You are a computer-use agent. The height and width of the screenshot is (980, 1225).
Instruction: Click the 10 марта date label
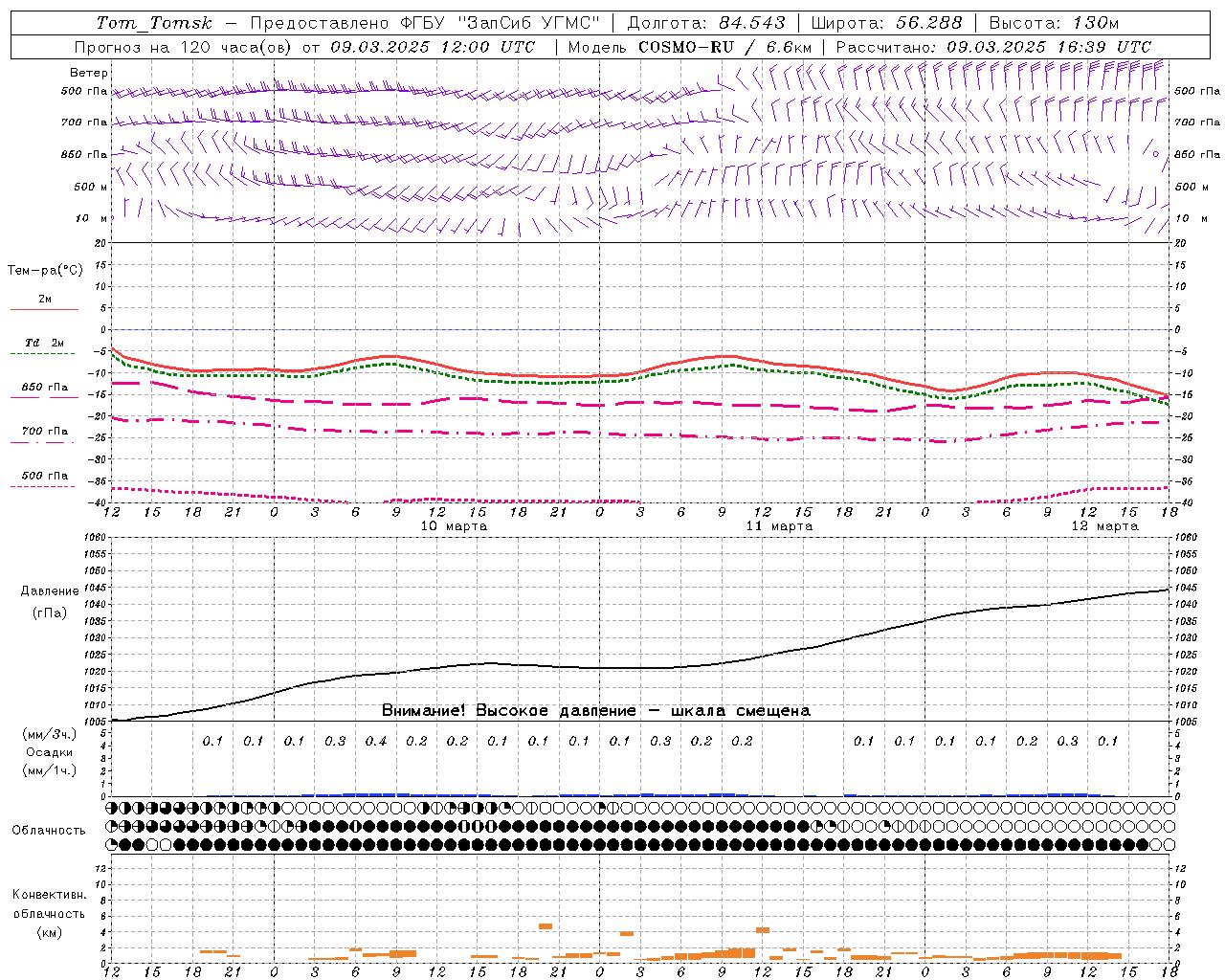454,526
